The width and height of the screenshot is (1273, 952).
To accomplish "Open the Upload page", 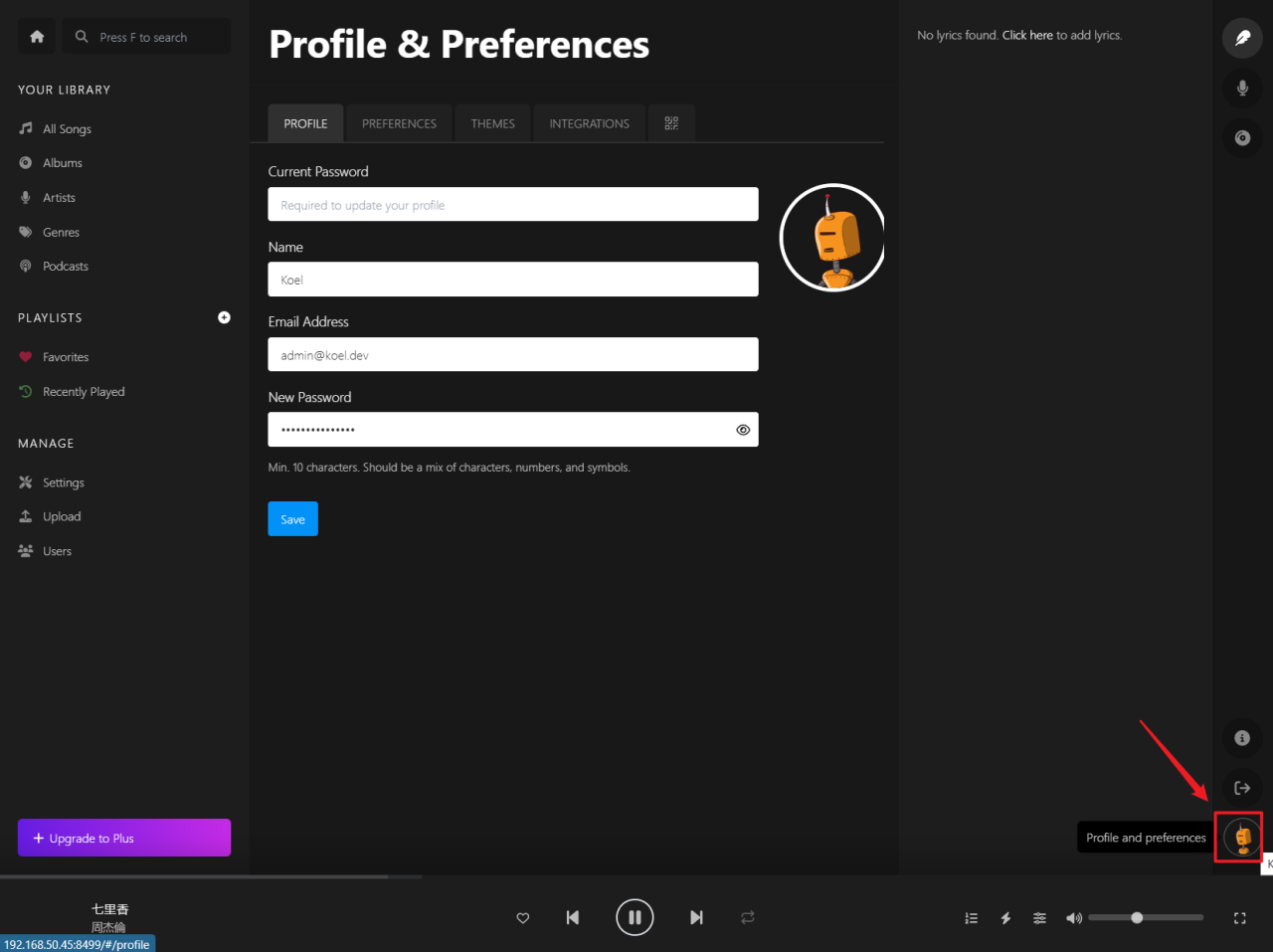I will tap(62, 516).
